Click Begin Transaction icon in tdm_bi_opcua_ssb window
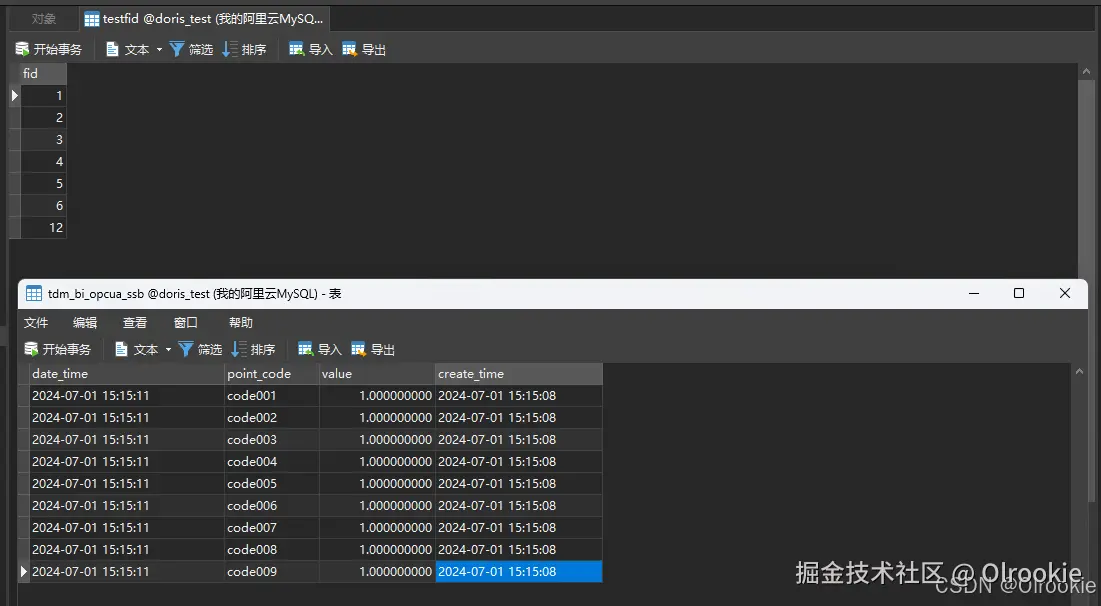Viewport: 1101px width, 606px height. [x=31, y=349]
